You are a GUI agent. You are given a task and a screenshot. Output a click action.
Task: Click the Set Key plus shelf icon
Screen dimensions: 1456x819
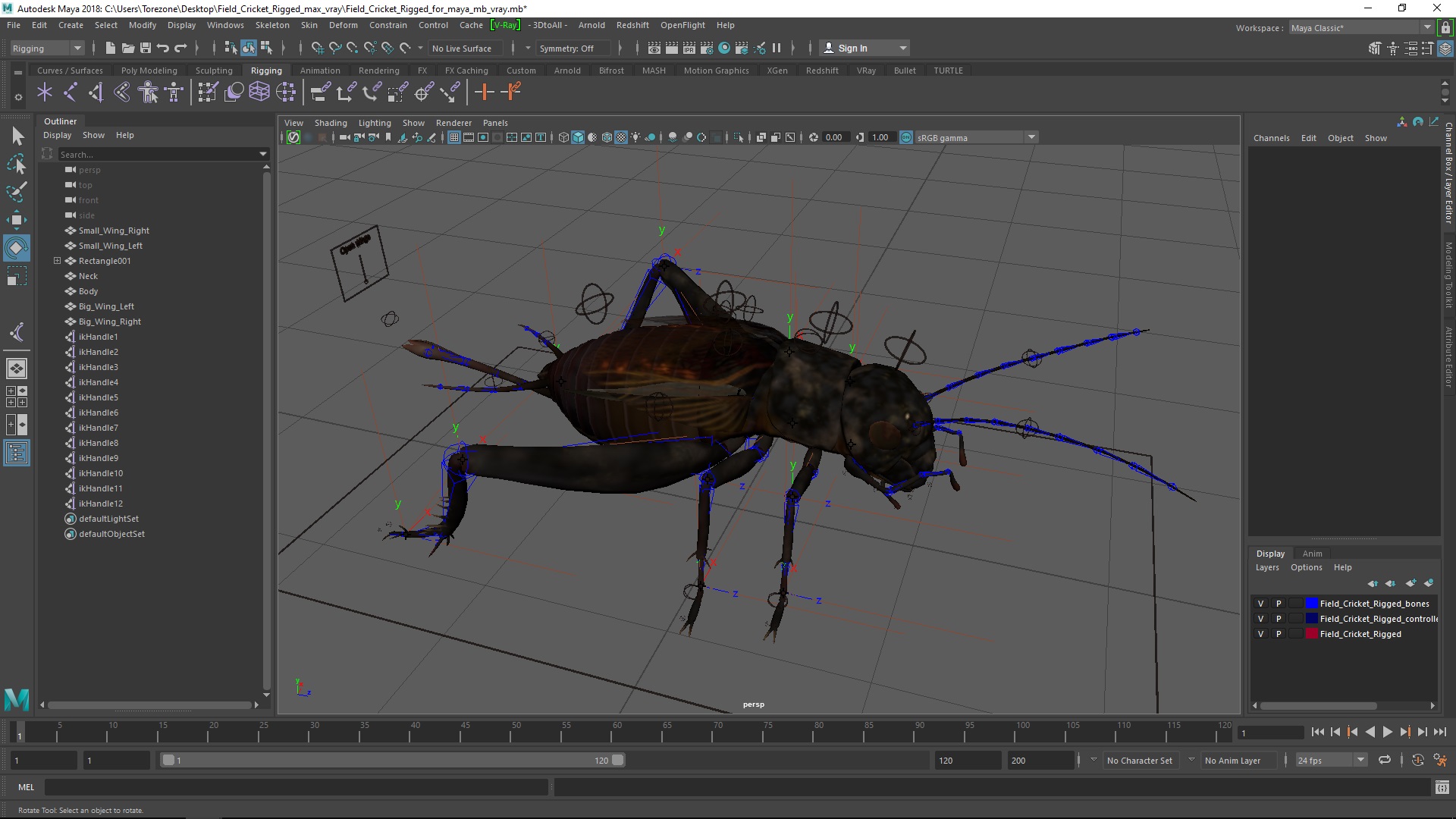pyautogui.click(x=484, y=93)
